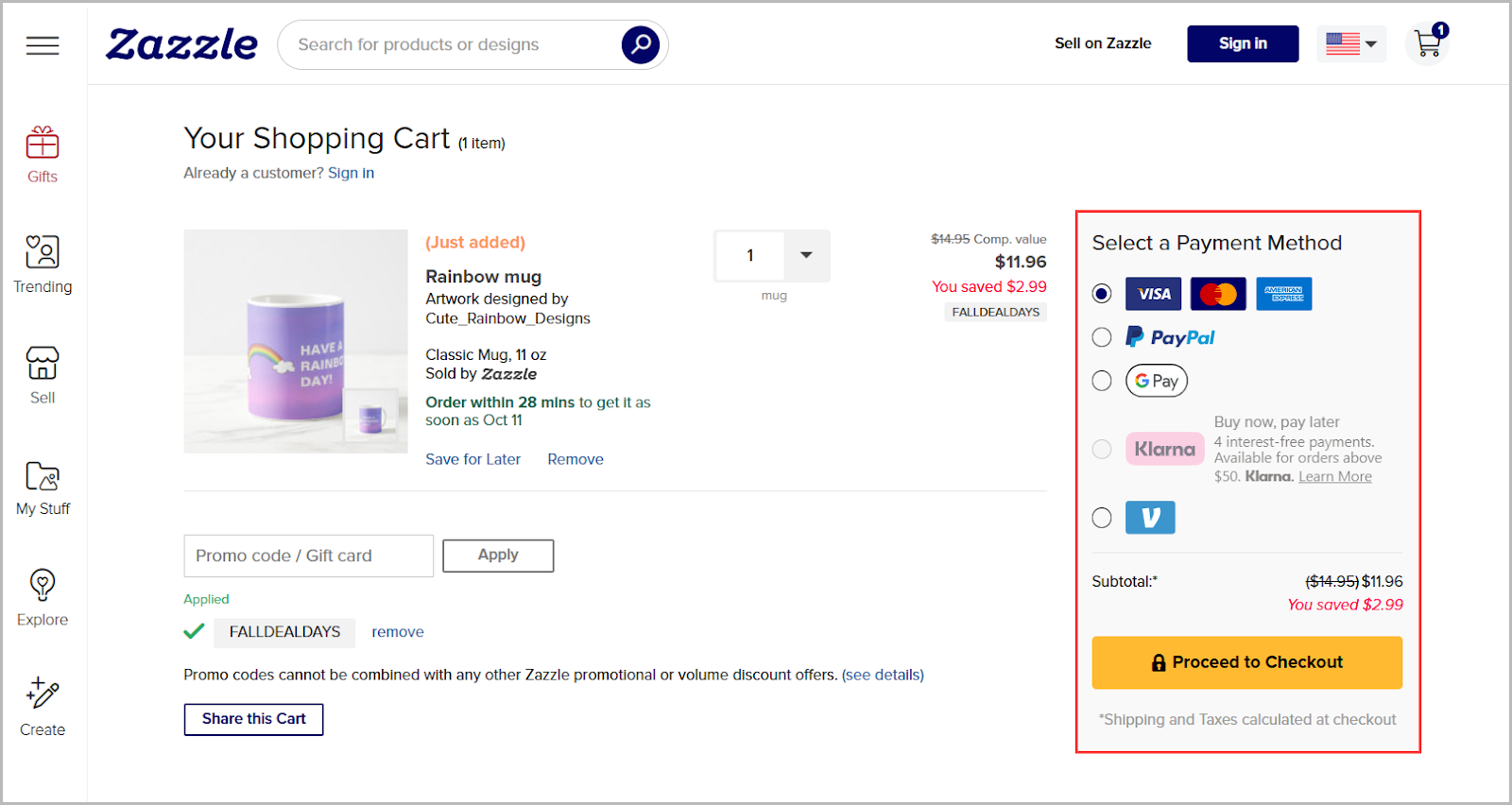The height and width of the screenshot is (805, 1512).
Task: Click the Zazzle logo
Action: [x=181, y=44]
